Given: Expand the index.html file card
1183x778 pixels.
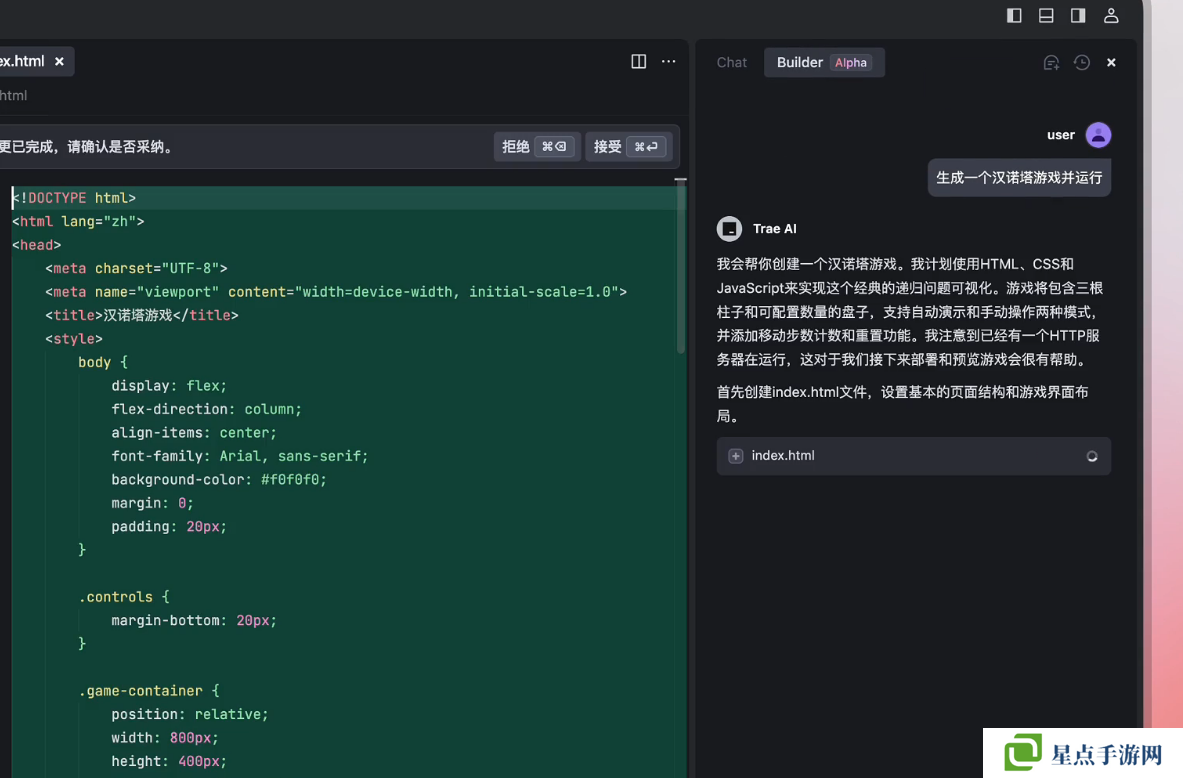Looking at the screenshot, I should pyautogui.click(x=736, y=456).
